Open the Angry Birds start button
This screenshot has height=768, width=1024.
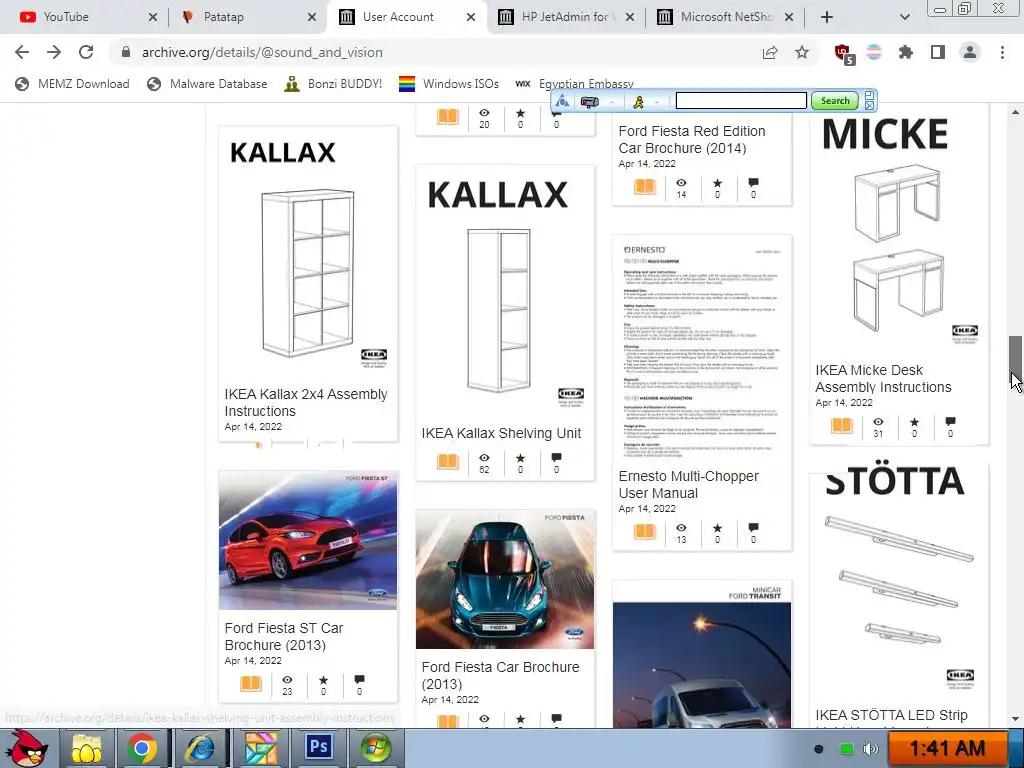point(26,748)
